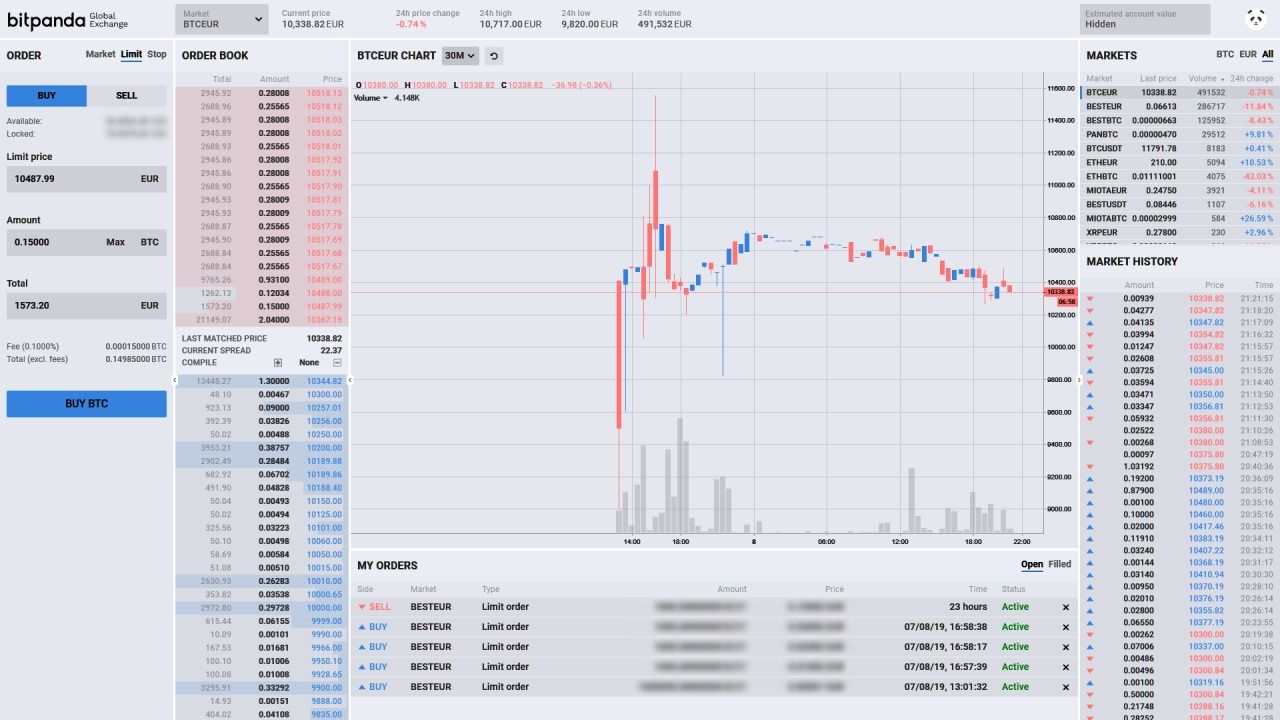Select BESTBTC in the markets list
This screenshot has height=720, width=1280.
click(x=1180, y=120)
